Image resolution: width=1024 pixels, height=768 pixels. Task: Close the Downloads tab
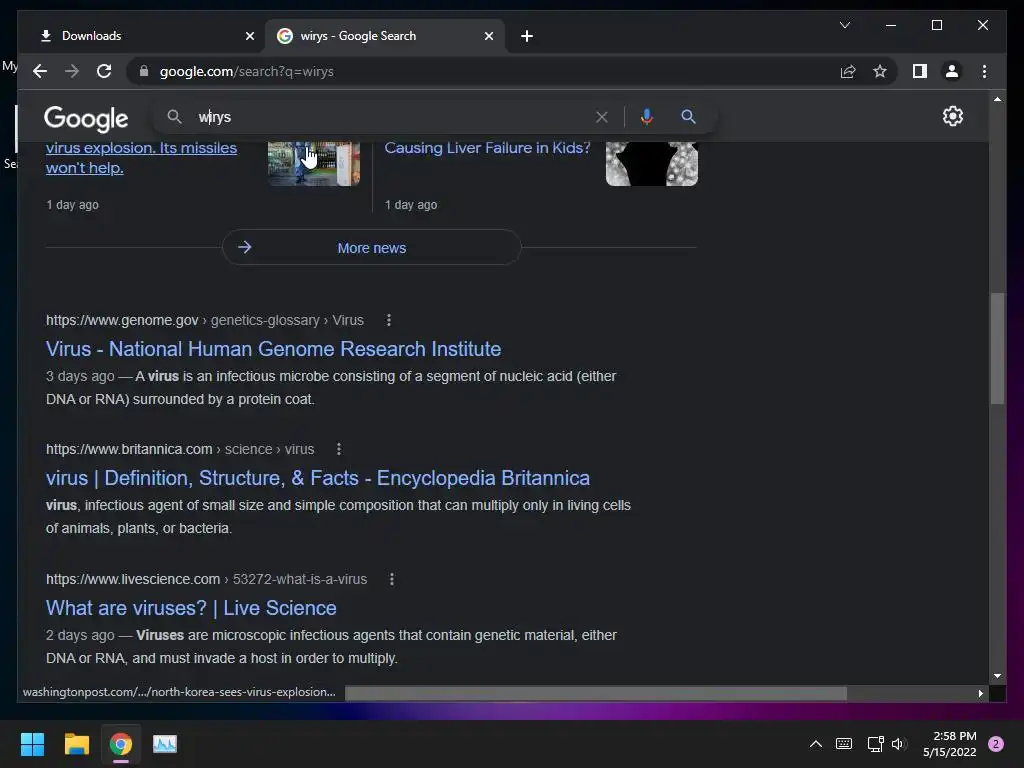249,36
